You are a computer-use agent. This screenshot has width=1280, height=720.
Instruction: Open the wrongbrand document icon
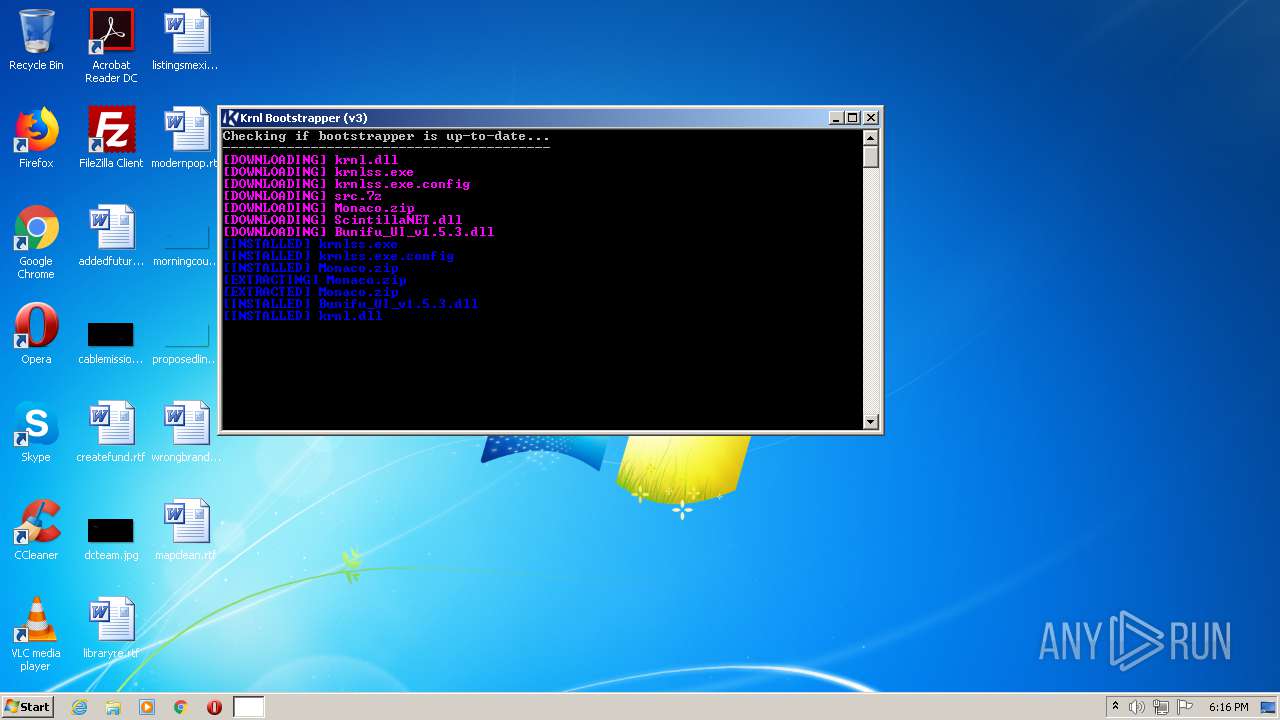185,432
